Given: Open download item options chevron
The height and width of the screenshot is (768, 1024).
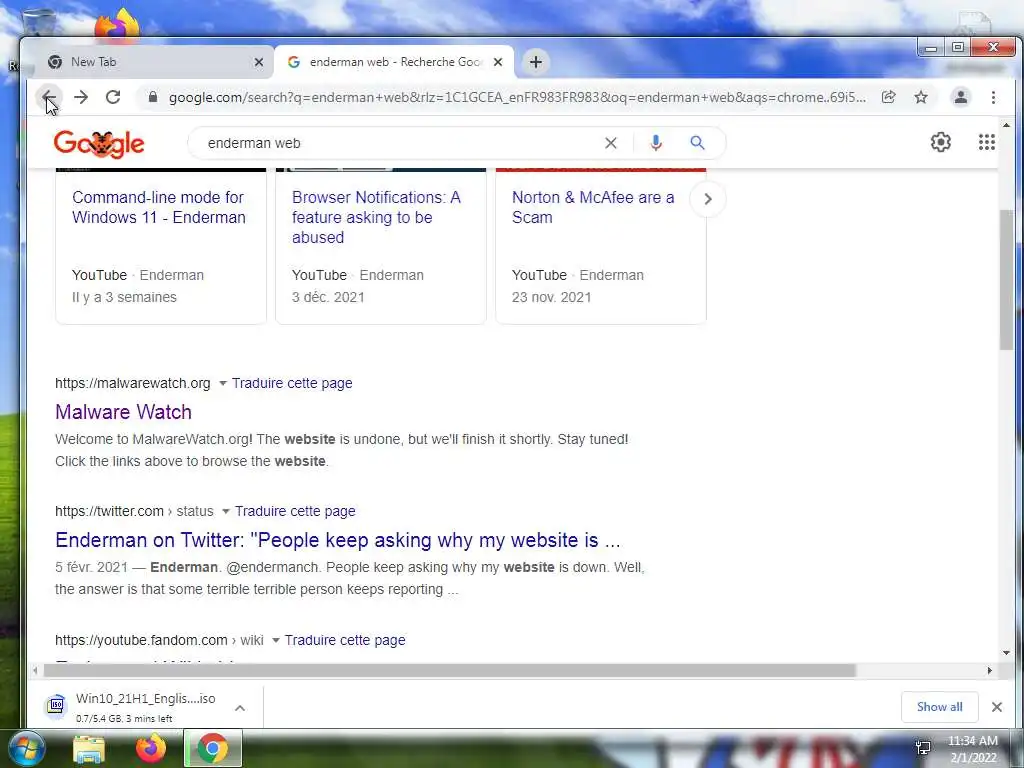Looking at the screenshot, I should (x=240, y=708).
